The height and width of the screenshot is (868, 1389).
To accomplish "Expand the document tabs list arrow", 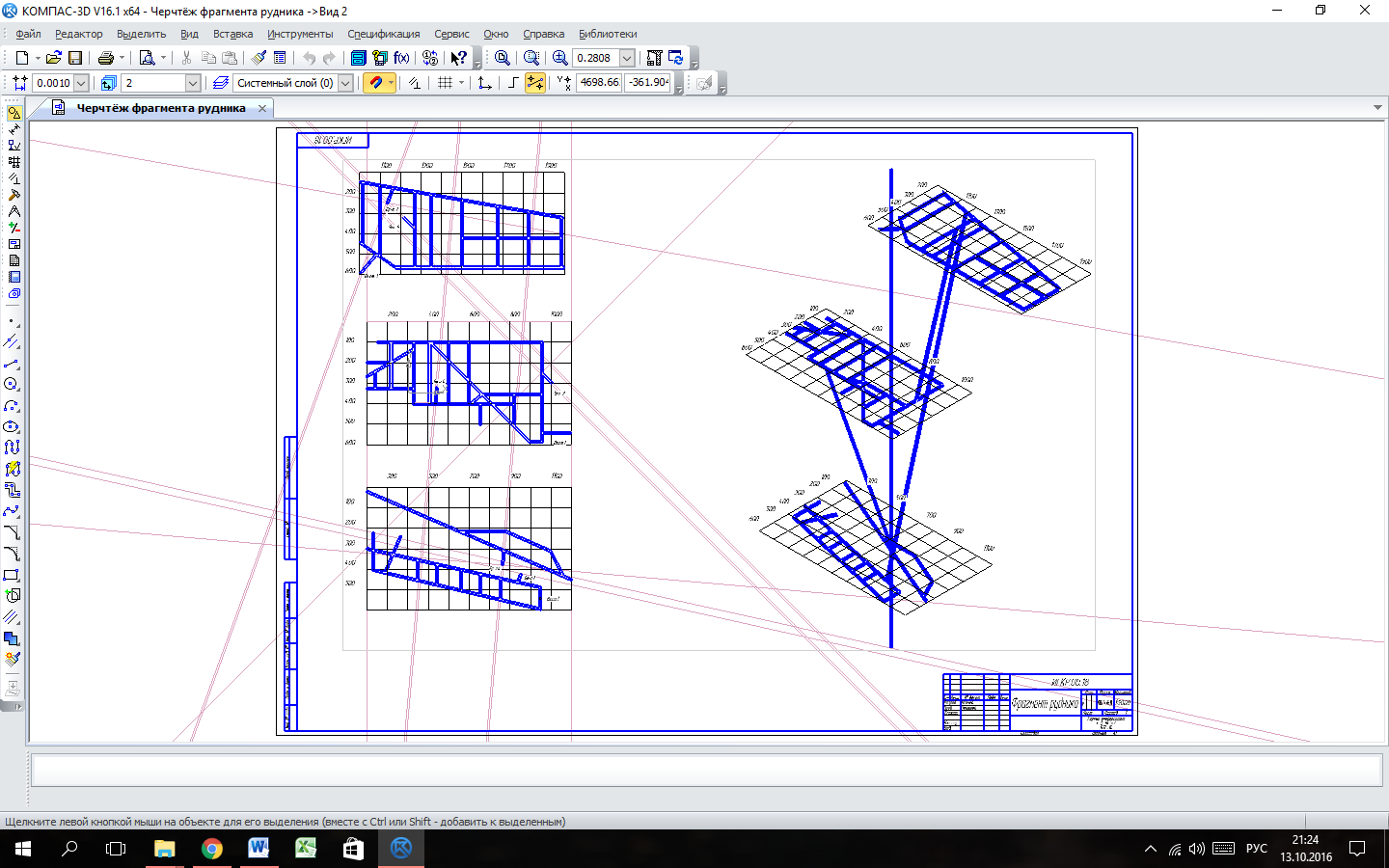I will (x=1377, y=107).
